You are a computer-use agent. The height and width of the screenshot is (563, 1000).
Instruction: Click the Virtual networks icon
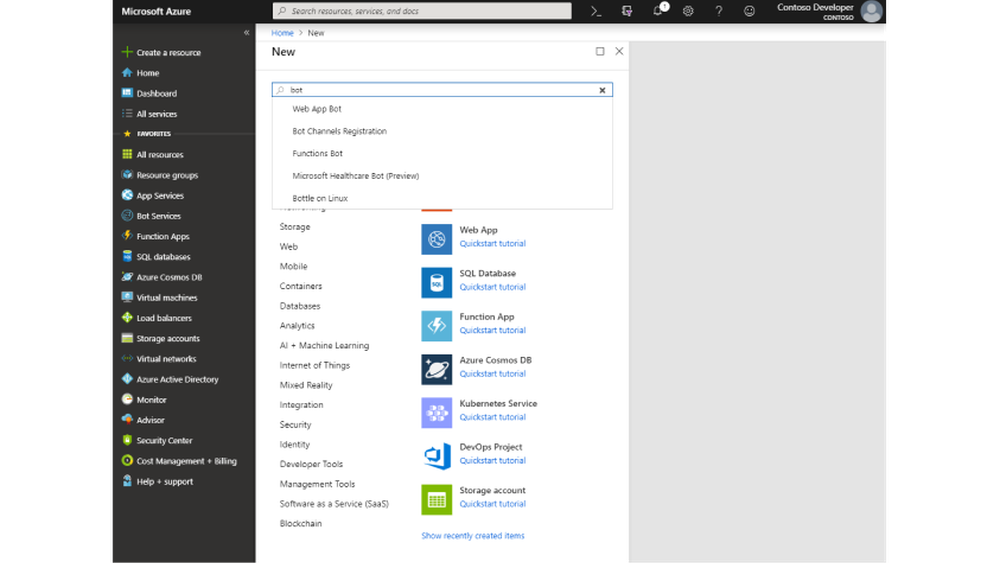click(127, 358)
